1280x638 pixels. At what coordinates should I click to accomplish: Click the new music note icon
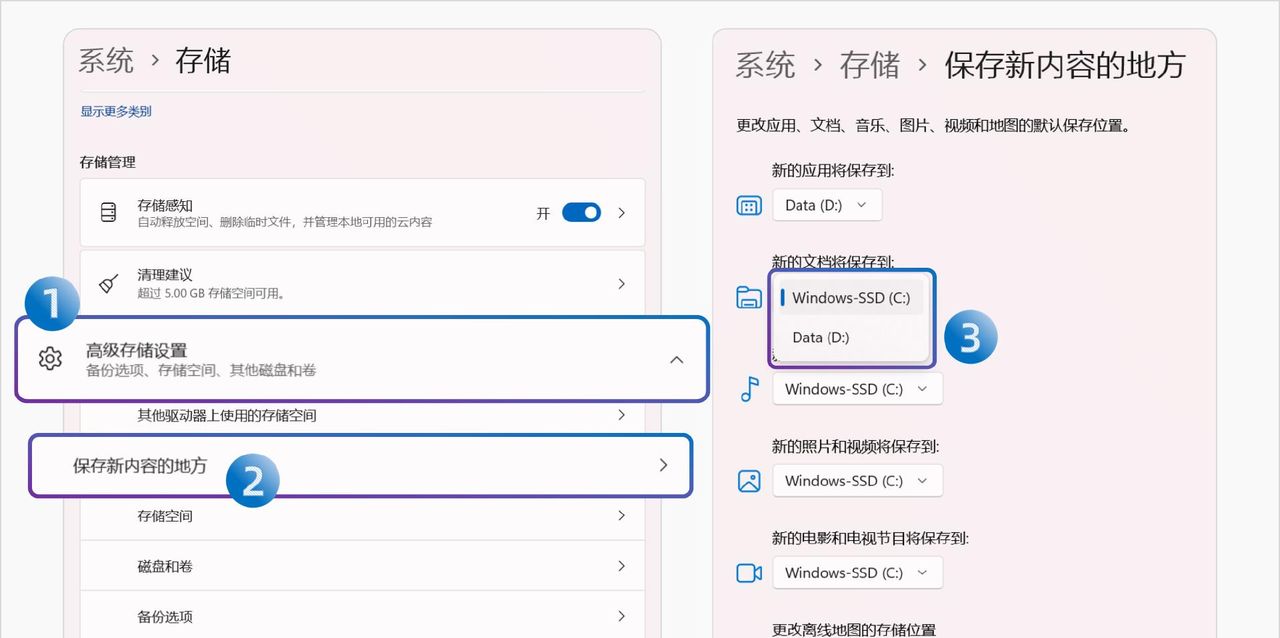[x=748, y=389]
